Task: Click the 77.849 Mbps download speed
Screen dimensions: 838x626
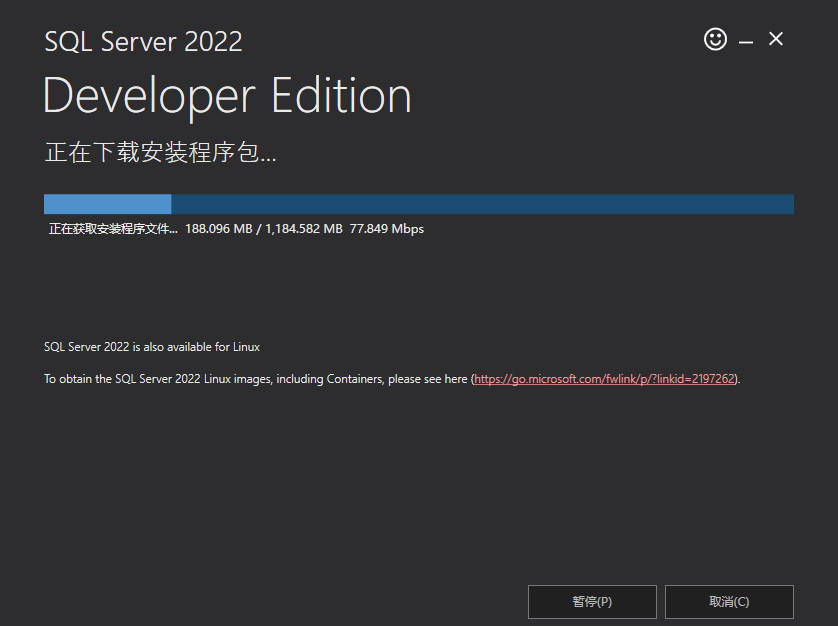Action: (386, 229)
